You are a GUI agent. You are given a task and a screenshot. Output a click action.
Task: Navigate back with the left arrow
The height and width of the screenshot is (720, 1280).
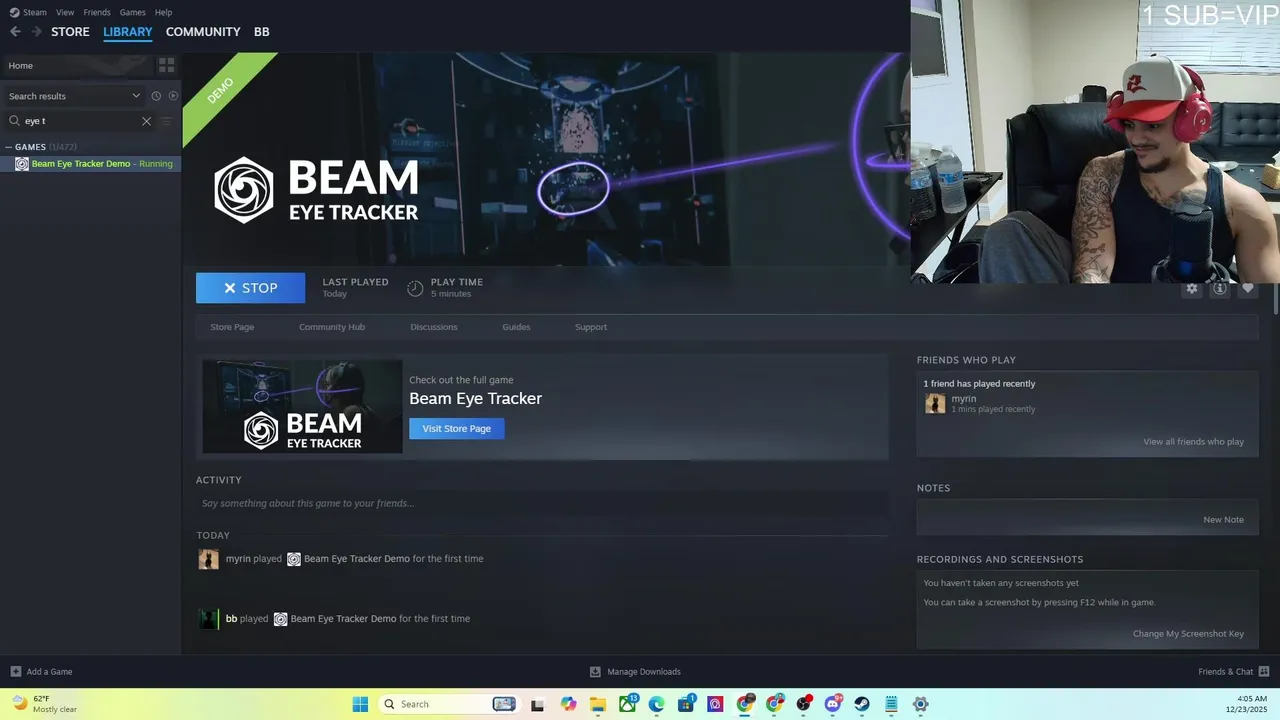click(15, 32)
